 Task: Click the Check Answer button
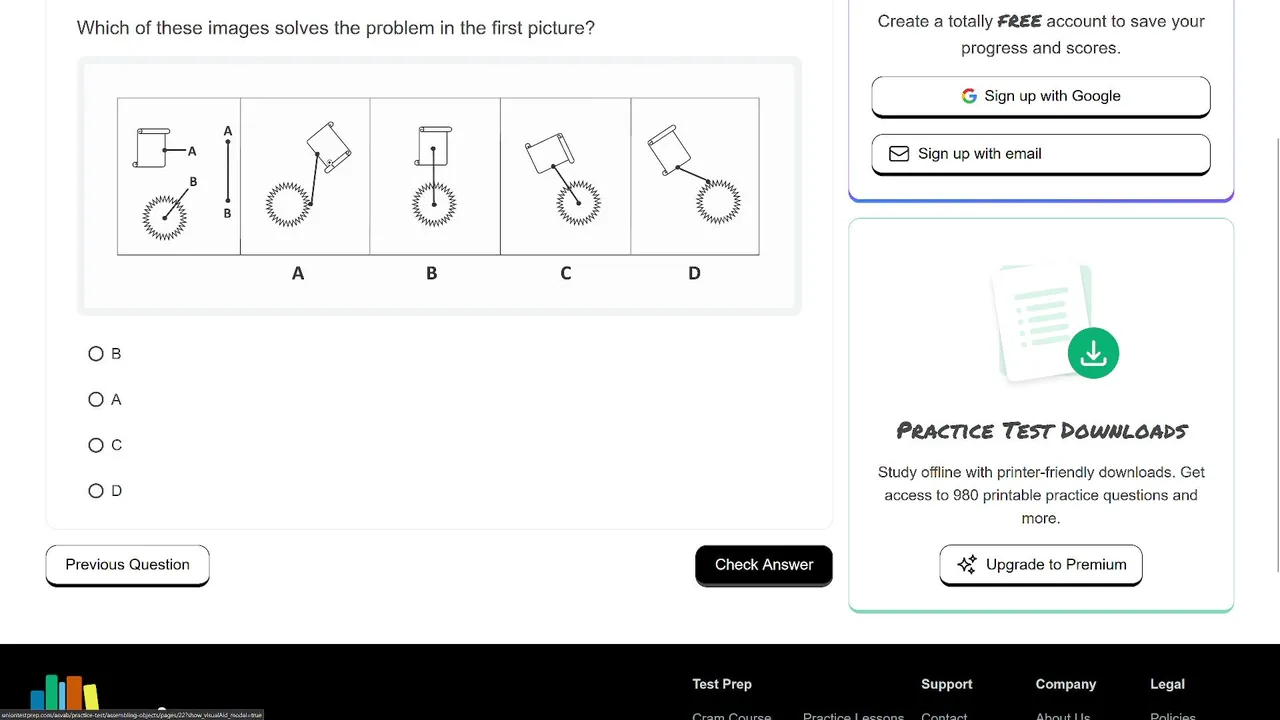click(x=764, y=565)
